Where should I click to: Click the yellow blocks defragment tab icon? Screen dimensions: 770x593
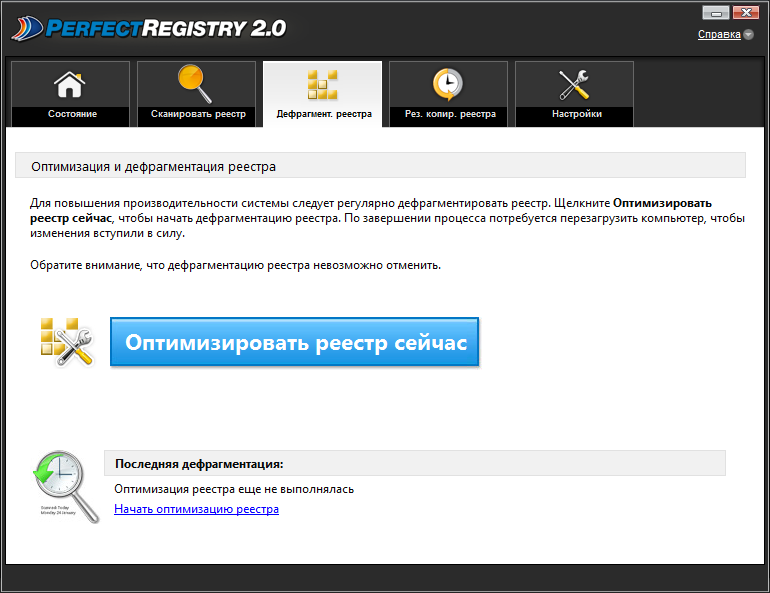pos(322,84)
